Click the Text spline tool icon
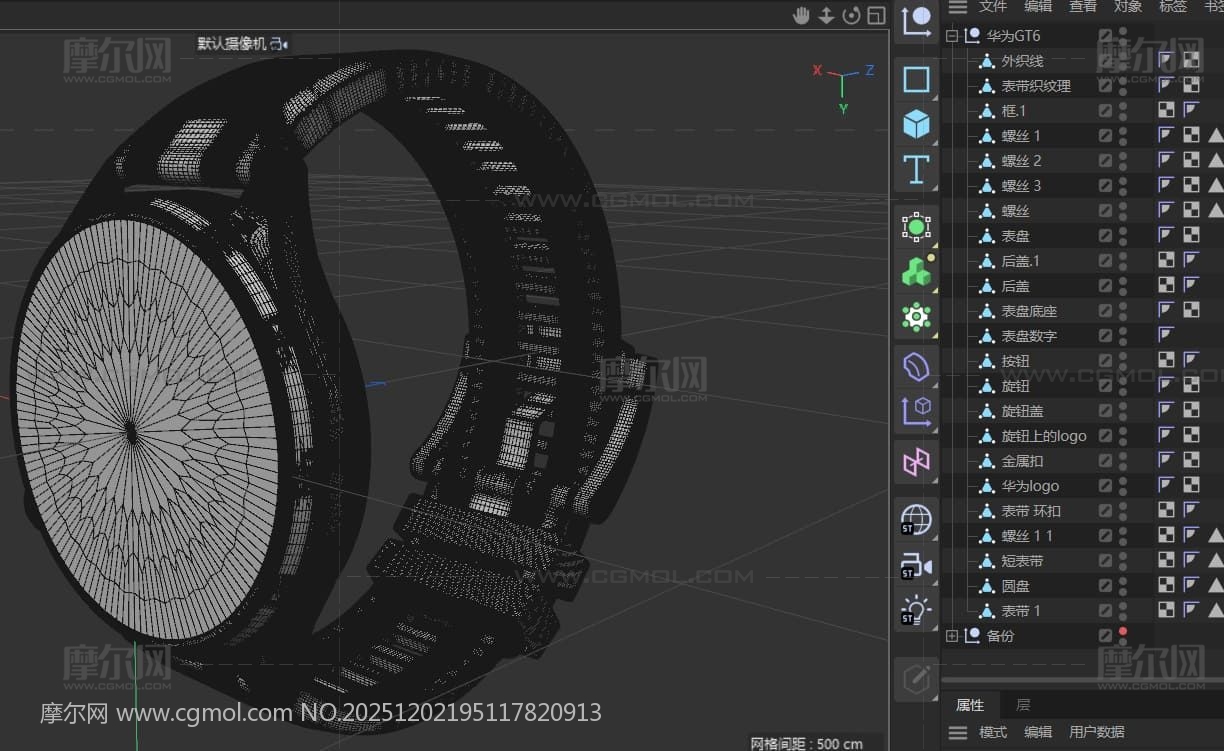Viewport: 1224px width, 751px height. [x=916, y=169]
